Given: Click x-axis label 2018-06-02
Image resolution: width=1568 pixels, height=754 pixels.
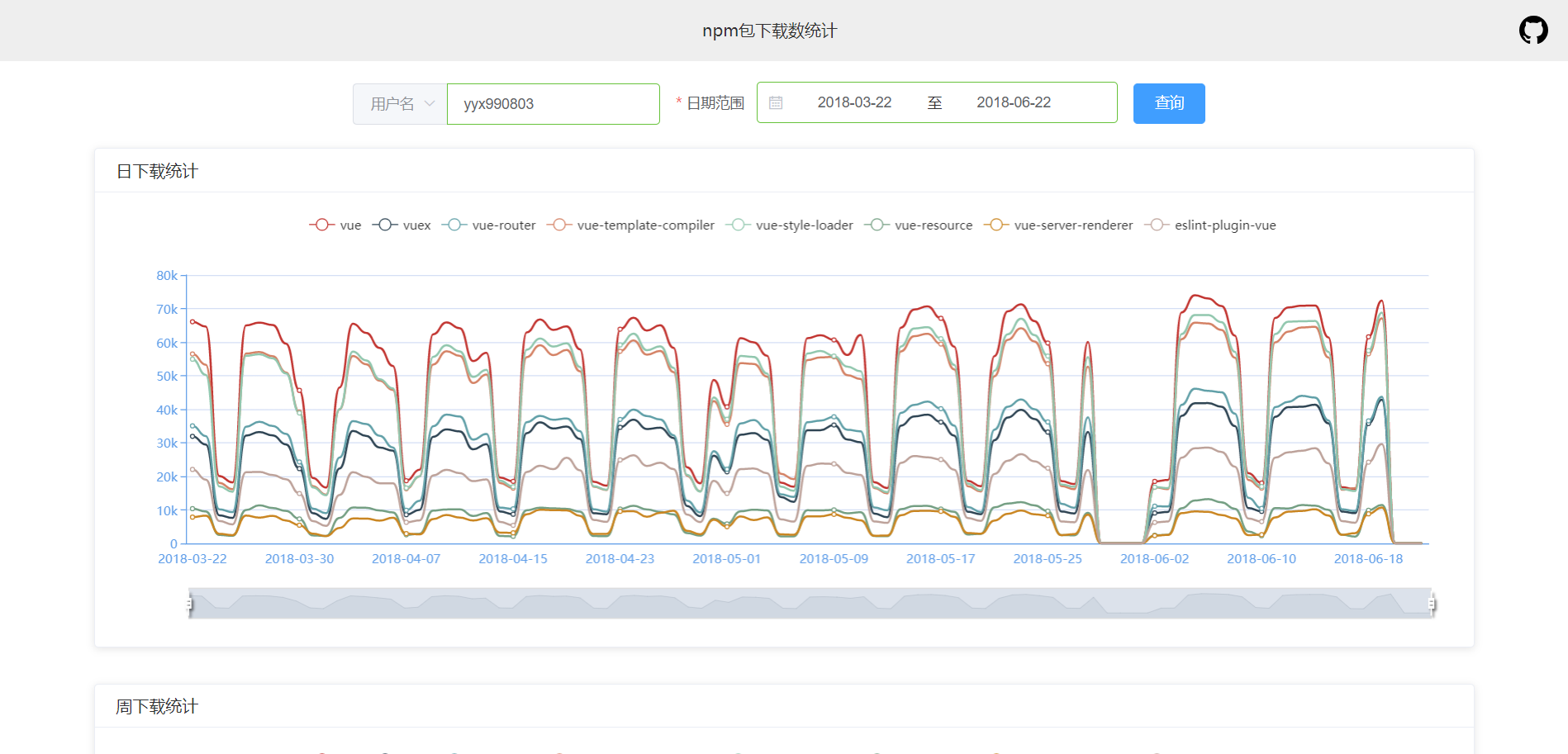Looking at the screenshot, I should point(1155,559).
